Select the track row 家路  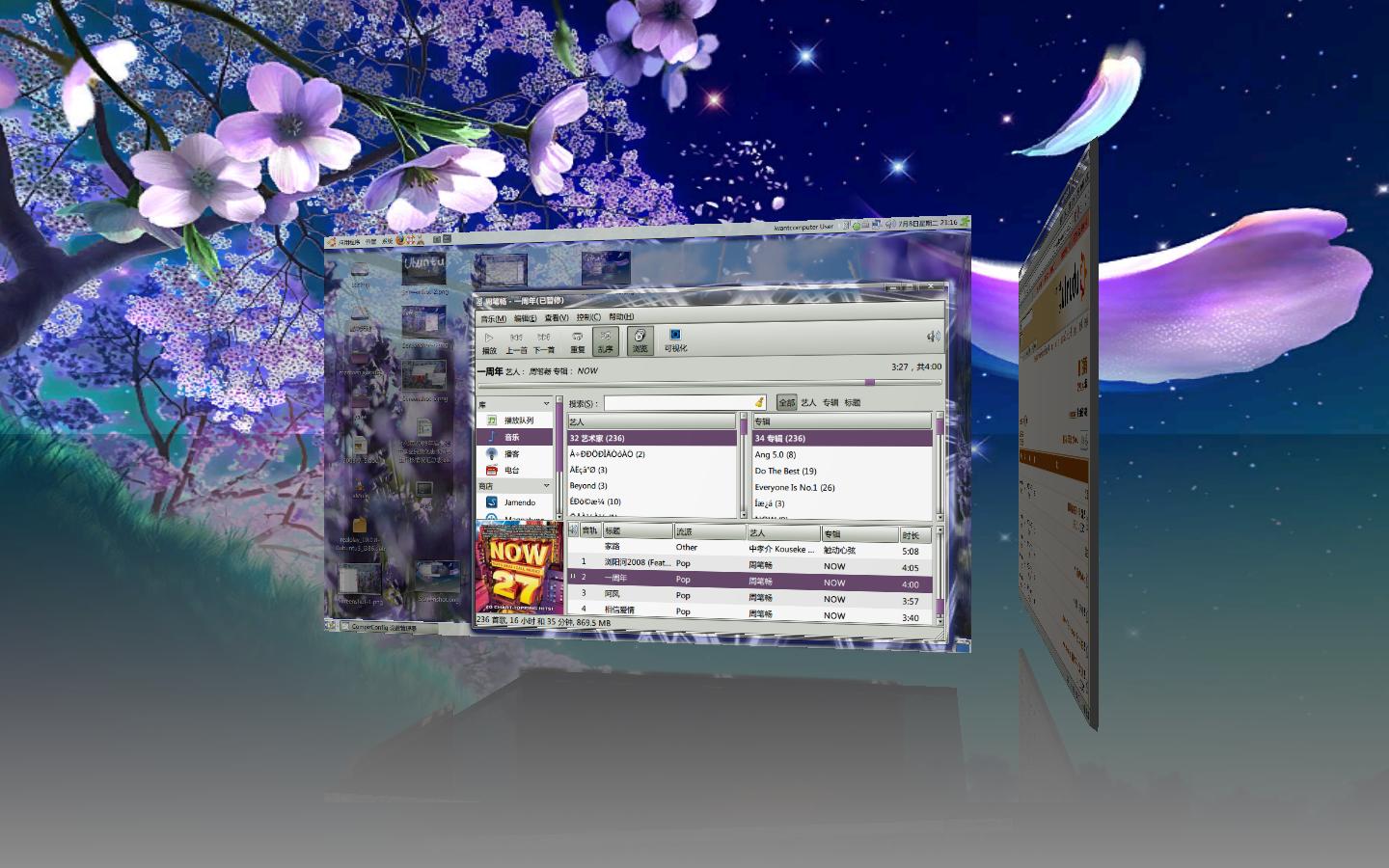pyautogui.click(x=750, y=548)
